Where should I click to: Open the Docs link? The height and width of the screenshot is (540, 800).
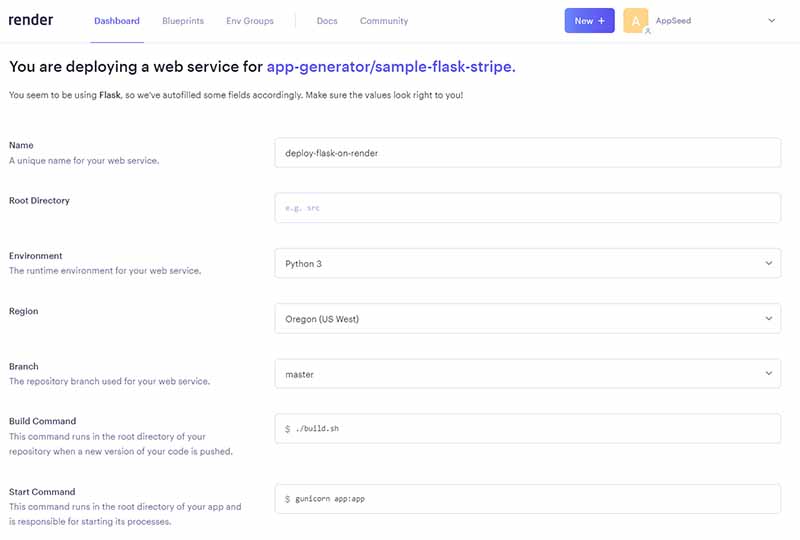click(x=327, y=21)
